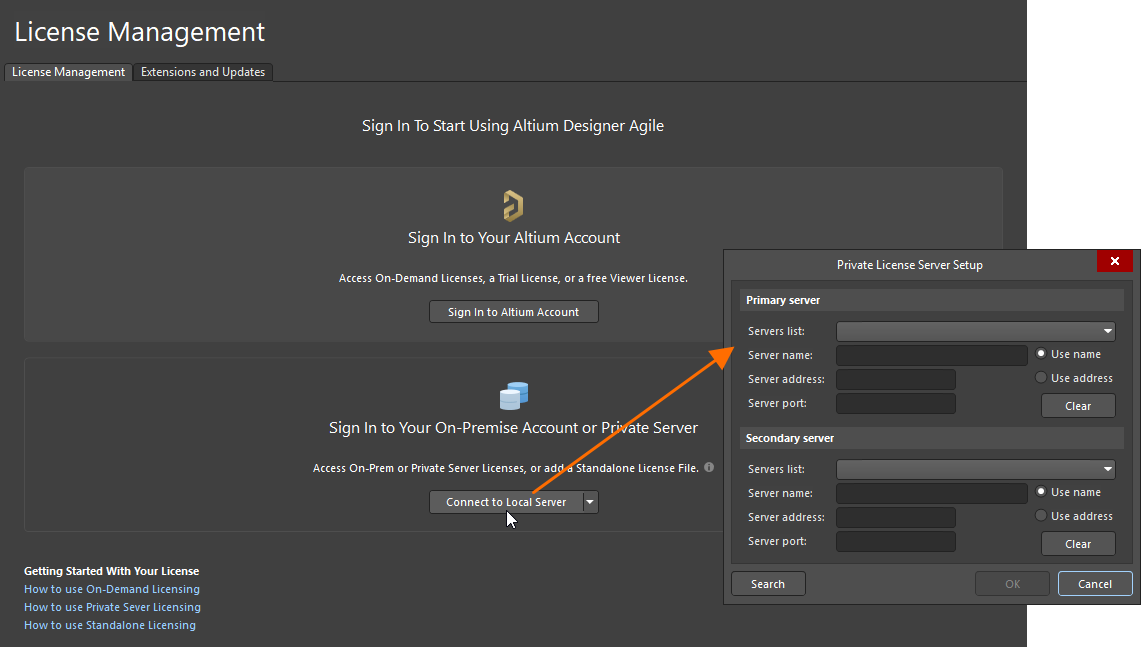The width and height of the screenshot is (1141, 647).
Task: Click Sign In to Altium Account button
Action: 513,312
